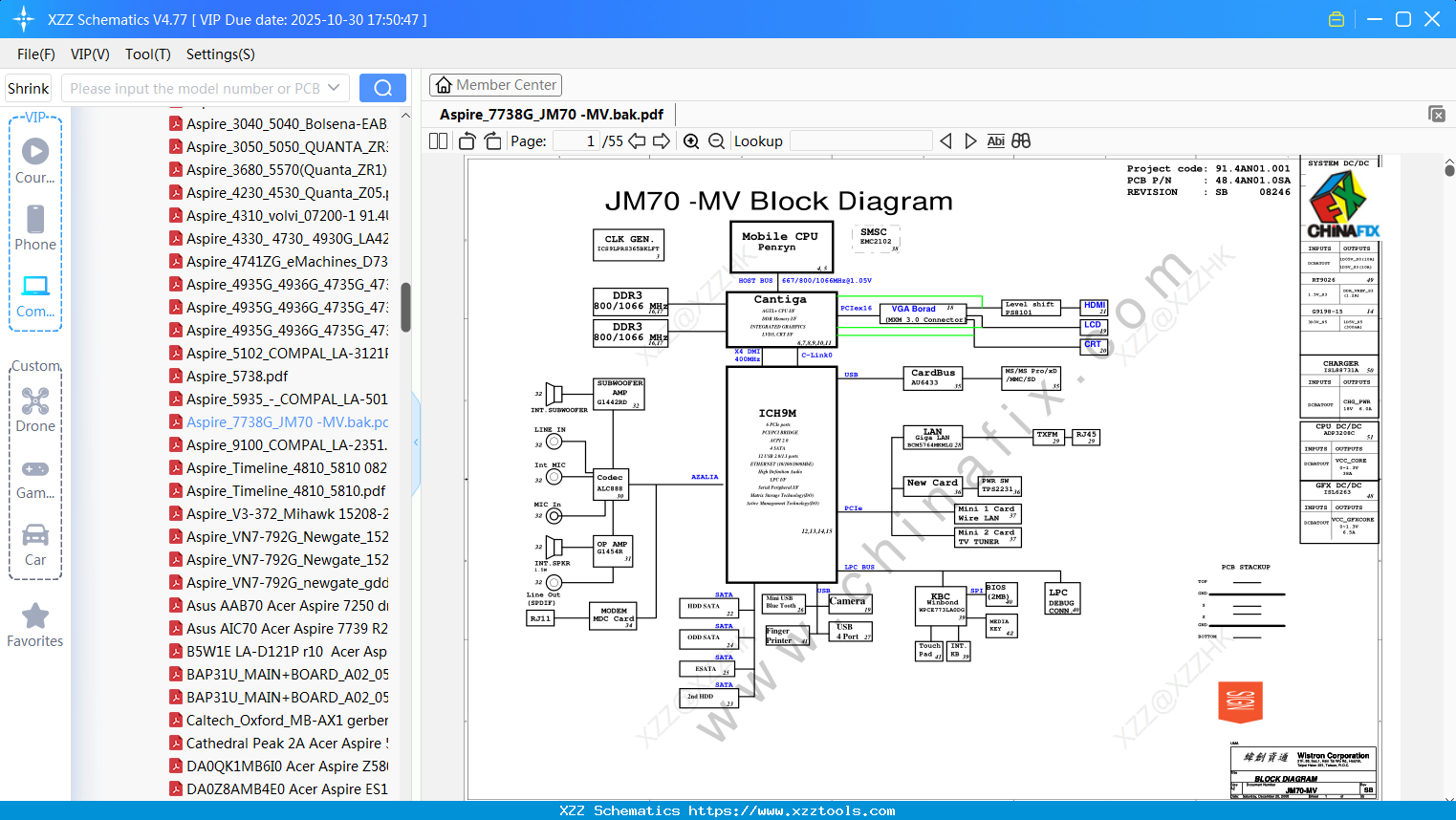Open the Courses category in the VIP sidebar
The height and width of the screenshot is (820, 1456).
[35, 161]
